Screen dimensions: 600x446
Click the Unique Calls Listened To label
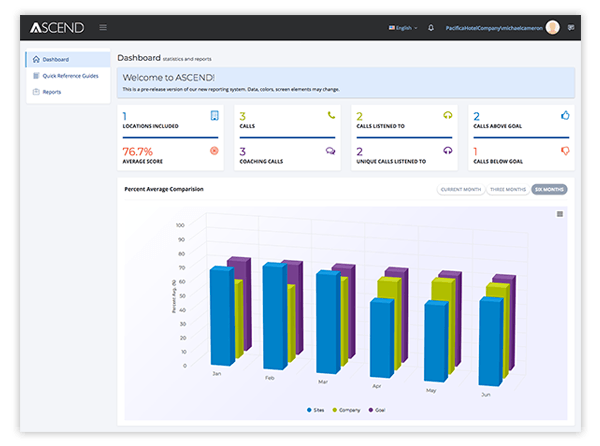(391, 161)
